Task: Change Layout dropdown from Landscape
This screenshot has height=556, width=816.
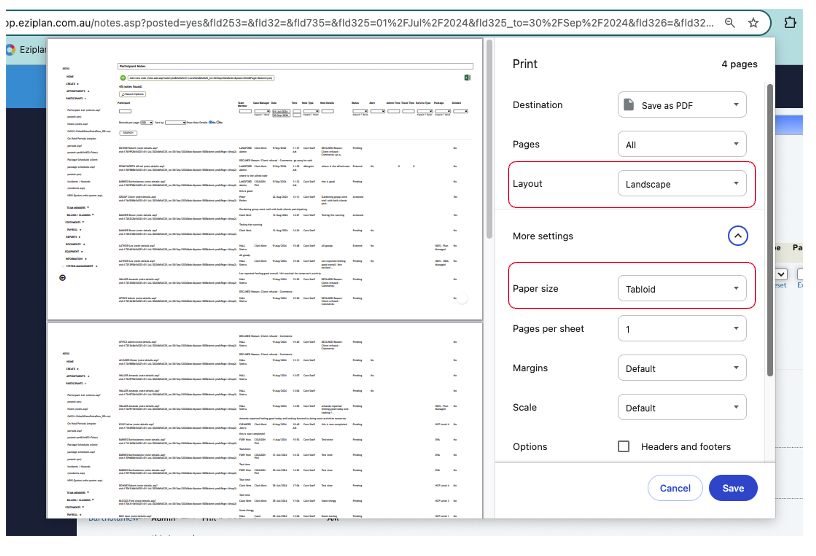Action: tap(682, 184)
